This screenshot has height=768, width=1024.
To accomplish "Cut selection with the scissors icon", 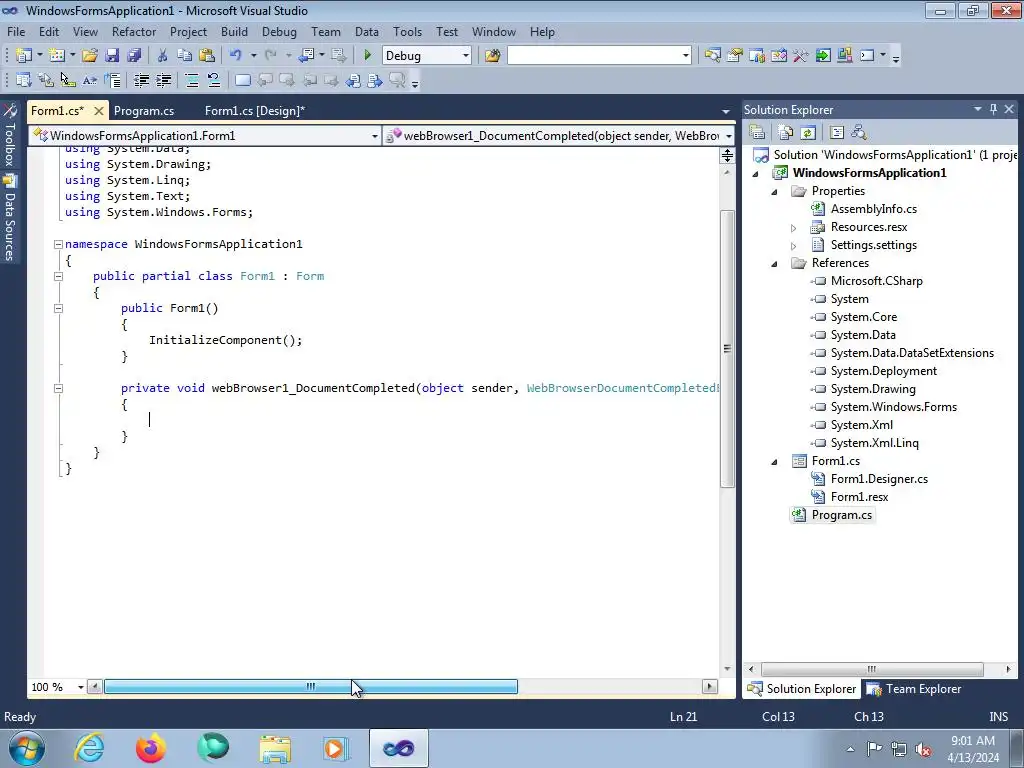I will [163, 56].
